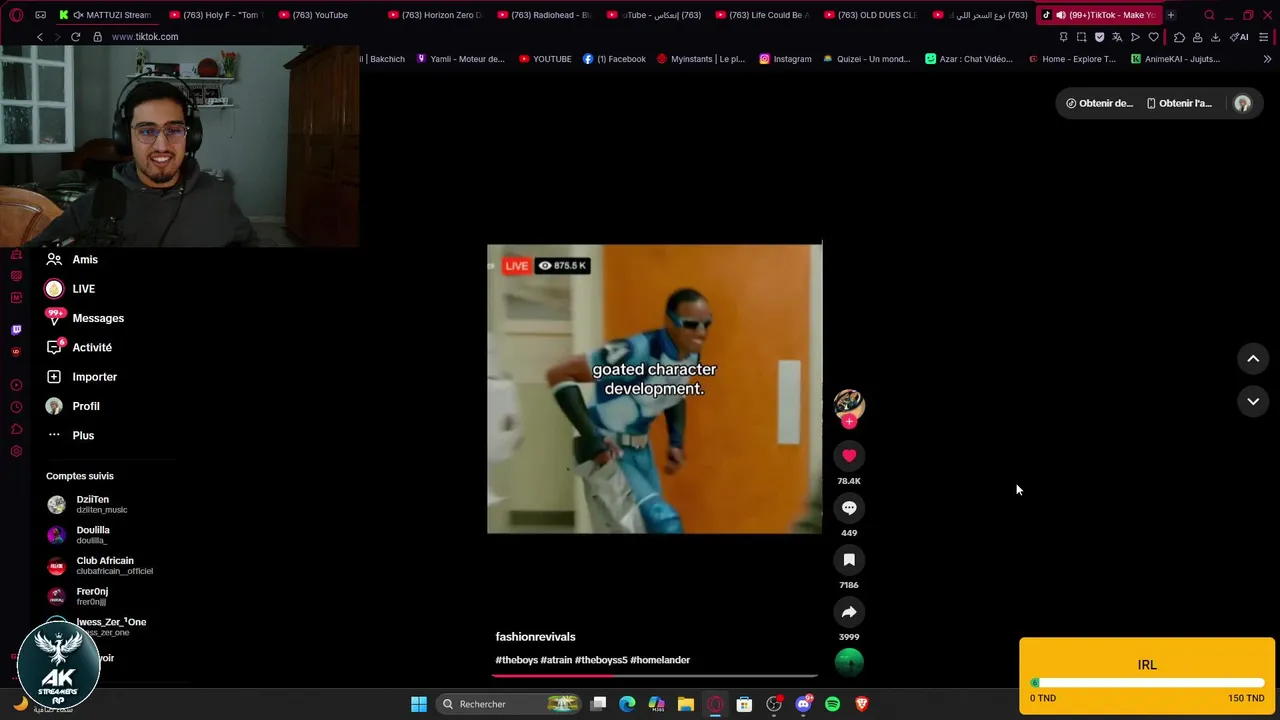Open Spotify from taskbar
1280x720 pixels.
coord(833,704)
